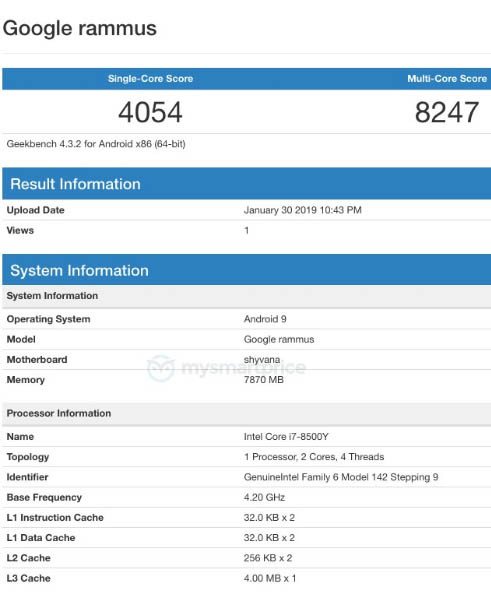Click the Google rammus page title
The image size is (491, 604).
80,29
